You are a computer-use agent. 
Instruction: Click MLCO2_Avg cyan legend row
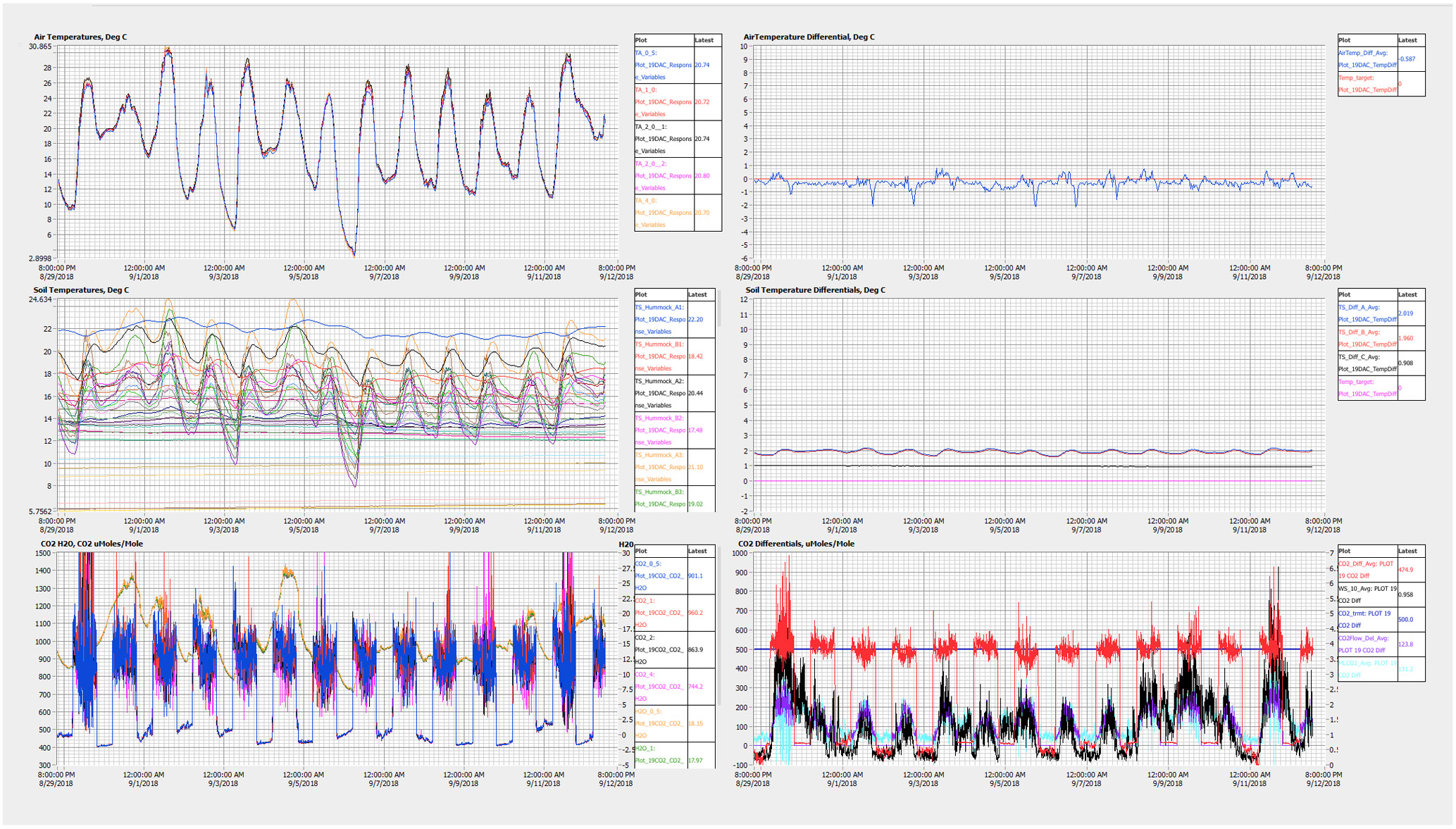click(1367, 669)
